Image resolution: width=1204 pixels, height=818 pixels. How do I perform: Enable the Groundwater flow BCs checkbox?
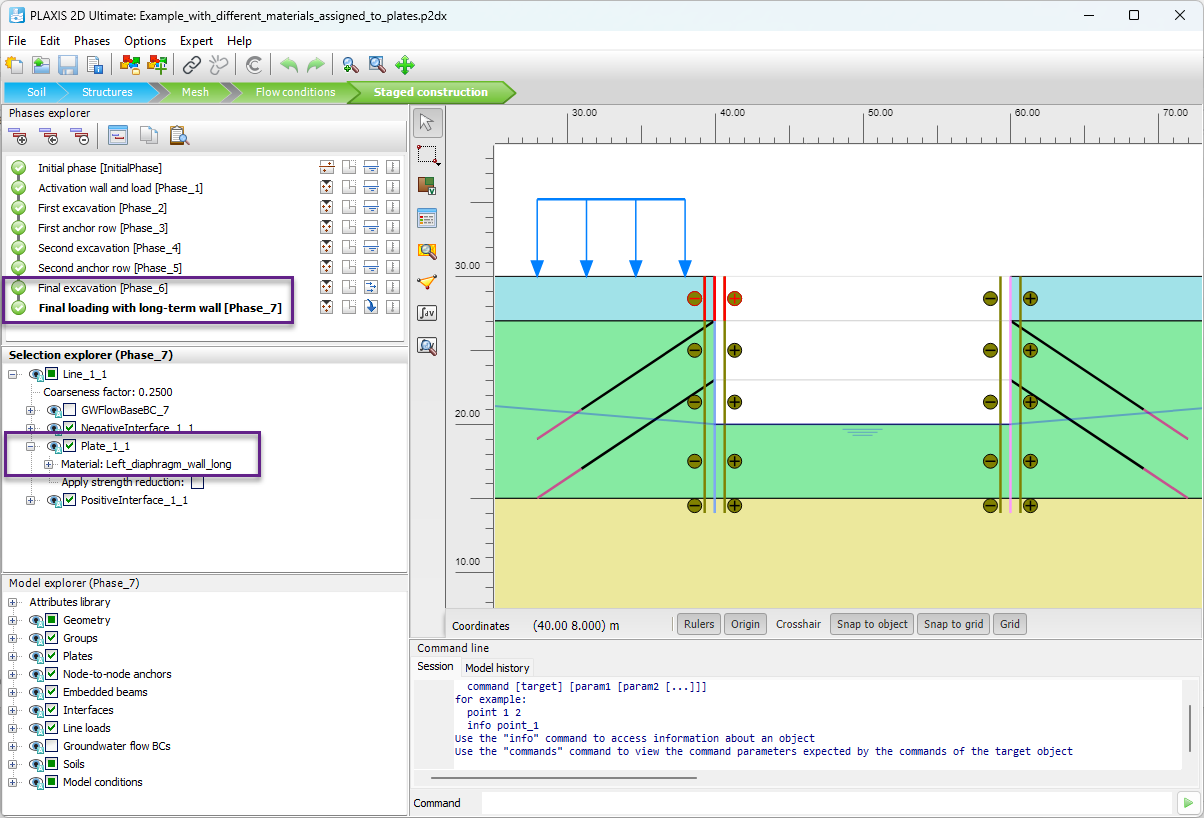(x=52, y=746)
